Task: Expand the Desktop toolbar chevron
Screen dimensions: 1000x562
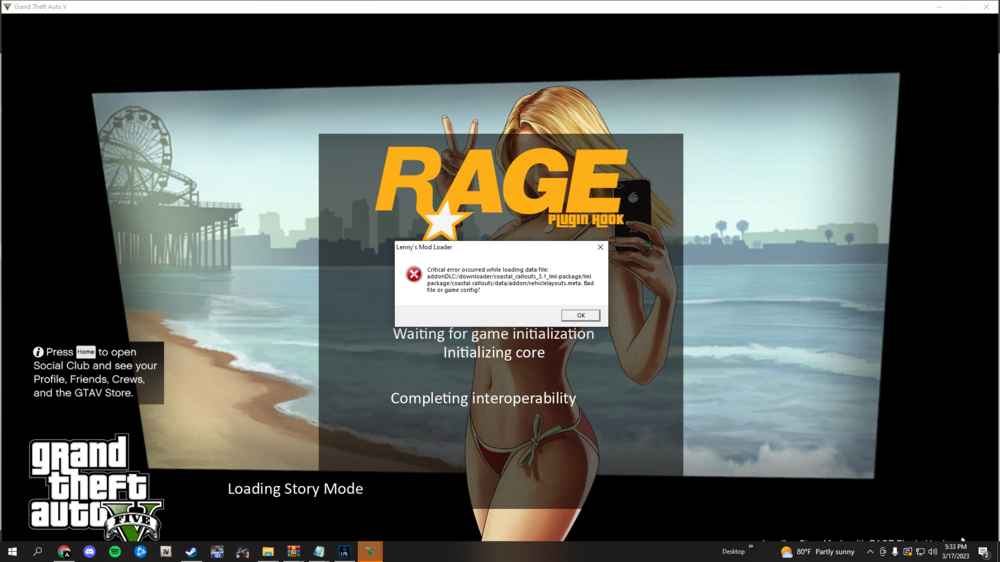Action: tap(751, 547)
